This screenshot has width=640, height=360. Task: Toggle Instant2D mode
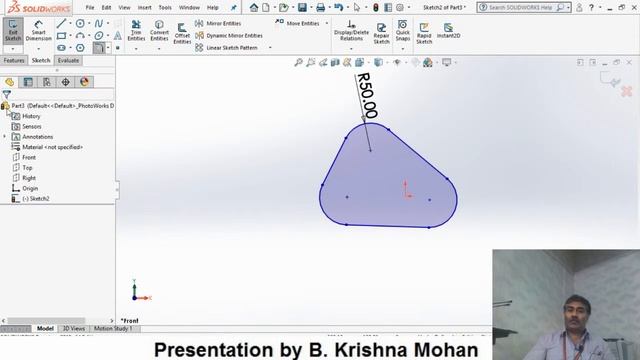coord(448,30)
